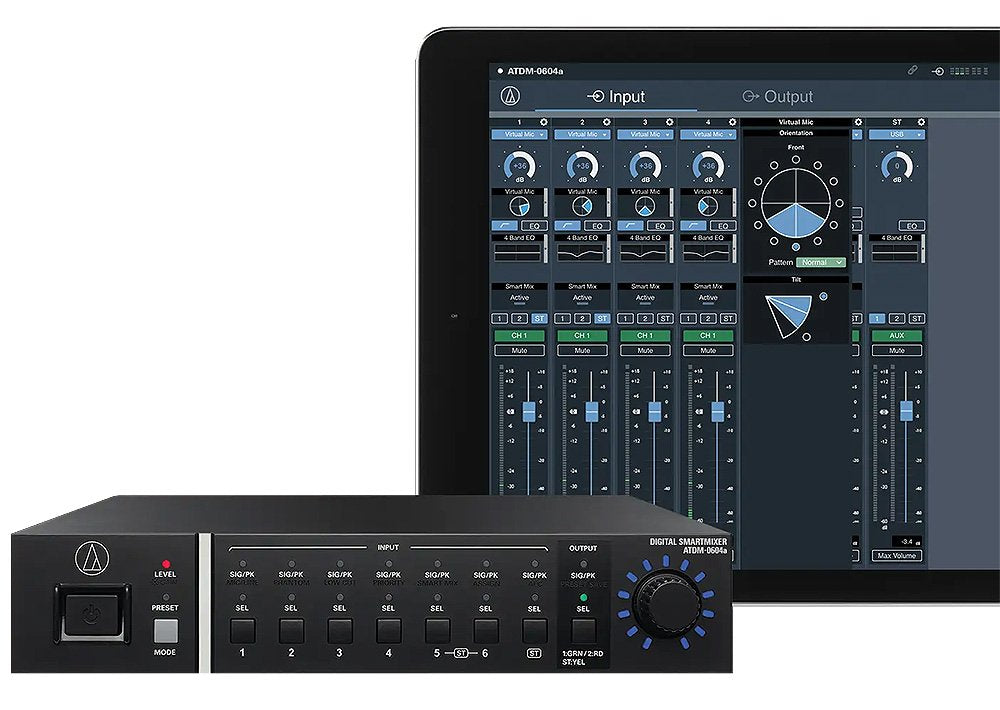The image size is (1000, 710).
Task: Open the USB source dropdown on ST
Action: click(896, 134)
